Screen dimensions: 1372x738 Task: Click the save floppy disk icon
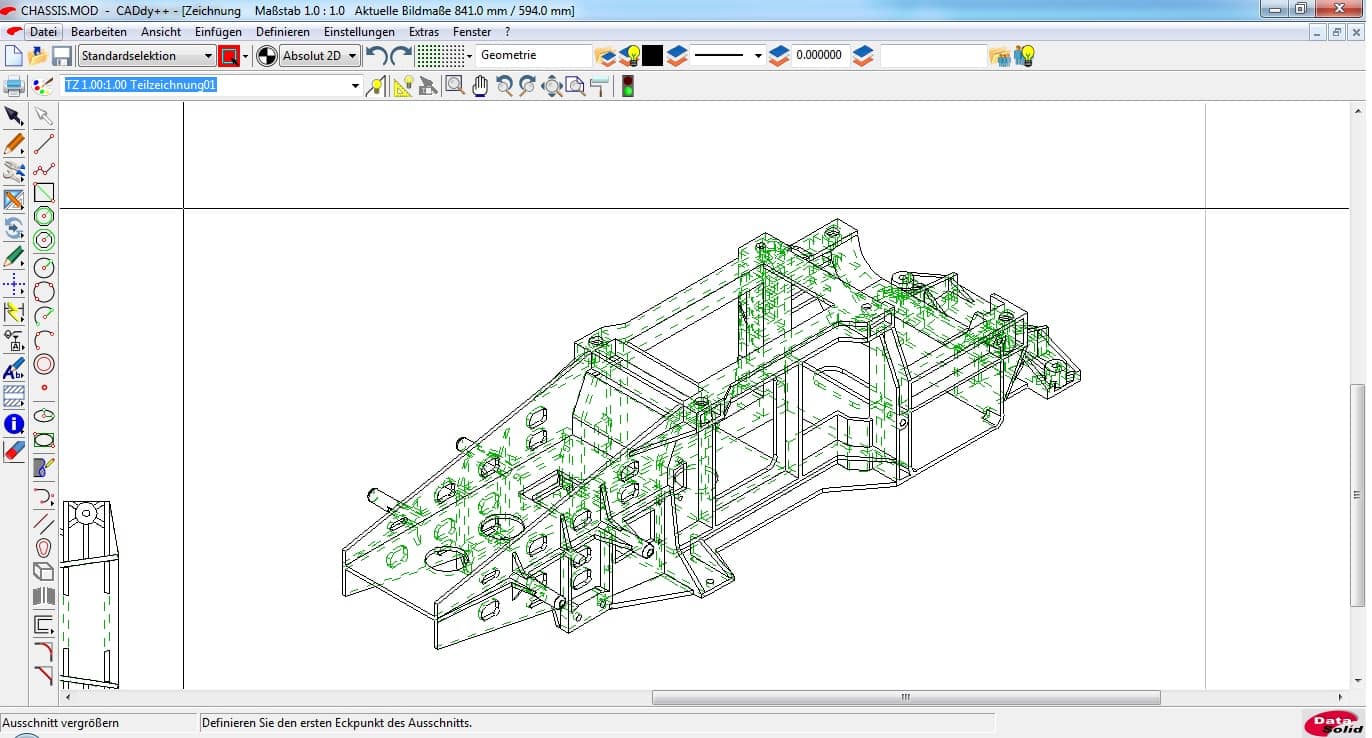point(62,56)
